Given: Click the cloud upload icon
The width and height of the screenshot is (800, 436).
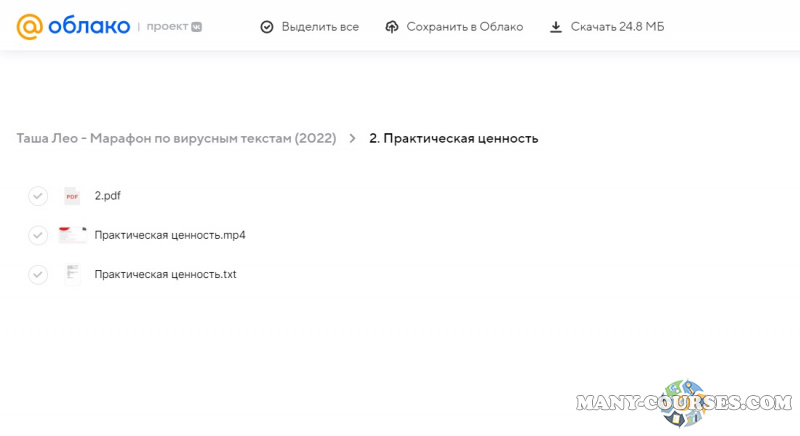Looking at the screenshot, I should pyautogui.click(x=392, y=27).
